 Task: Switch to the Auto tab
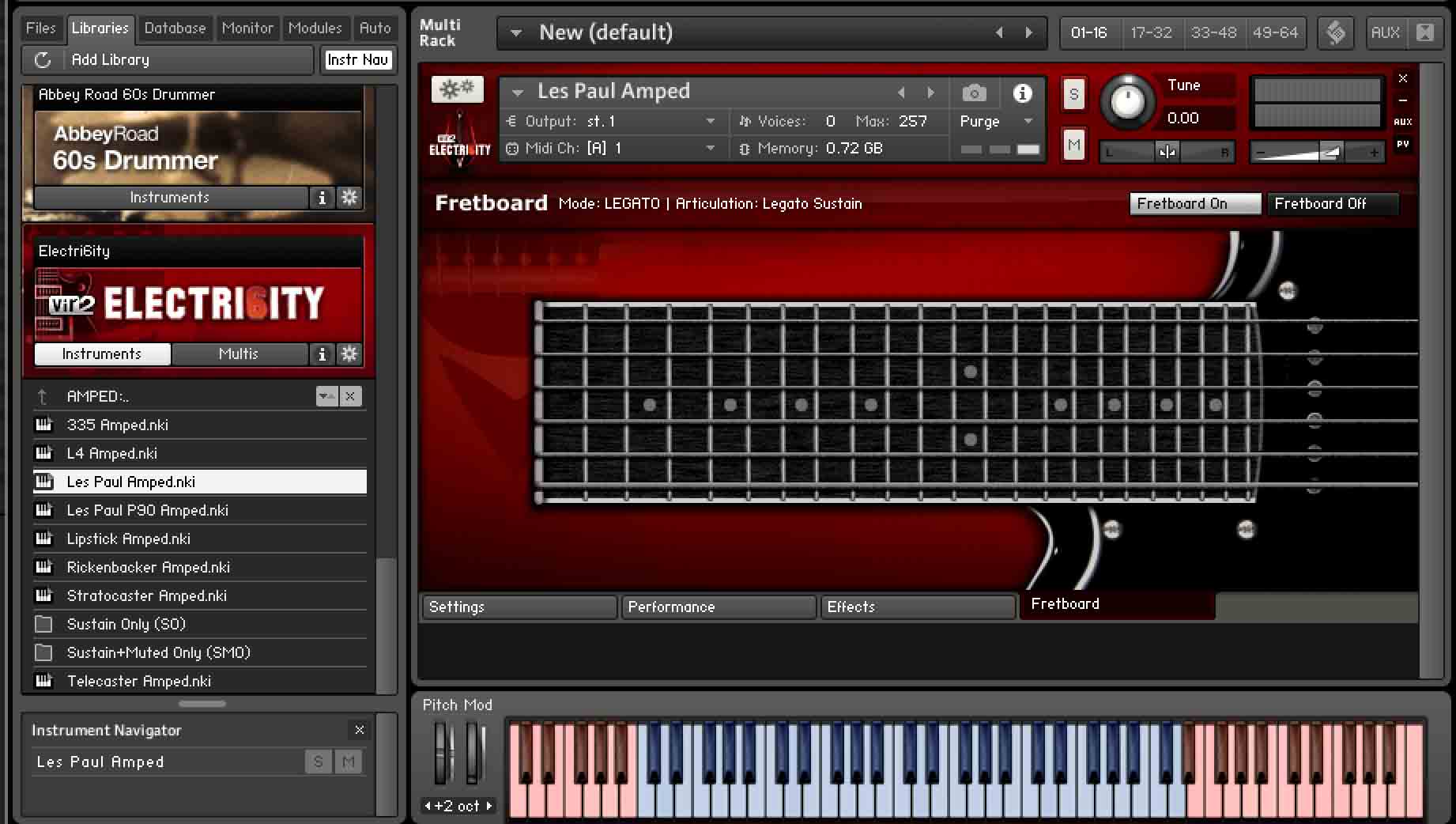[375, 28]
